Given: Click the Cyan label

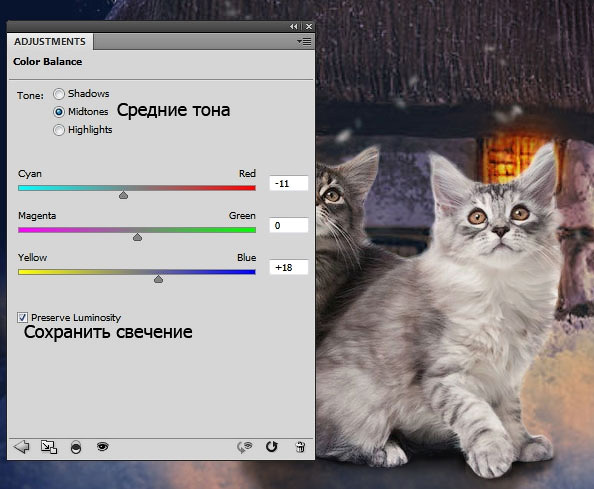Looking at the screenshot, I should [30, 174].
